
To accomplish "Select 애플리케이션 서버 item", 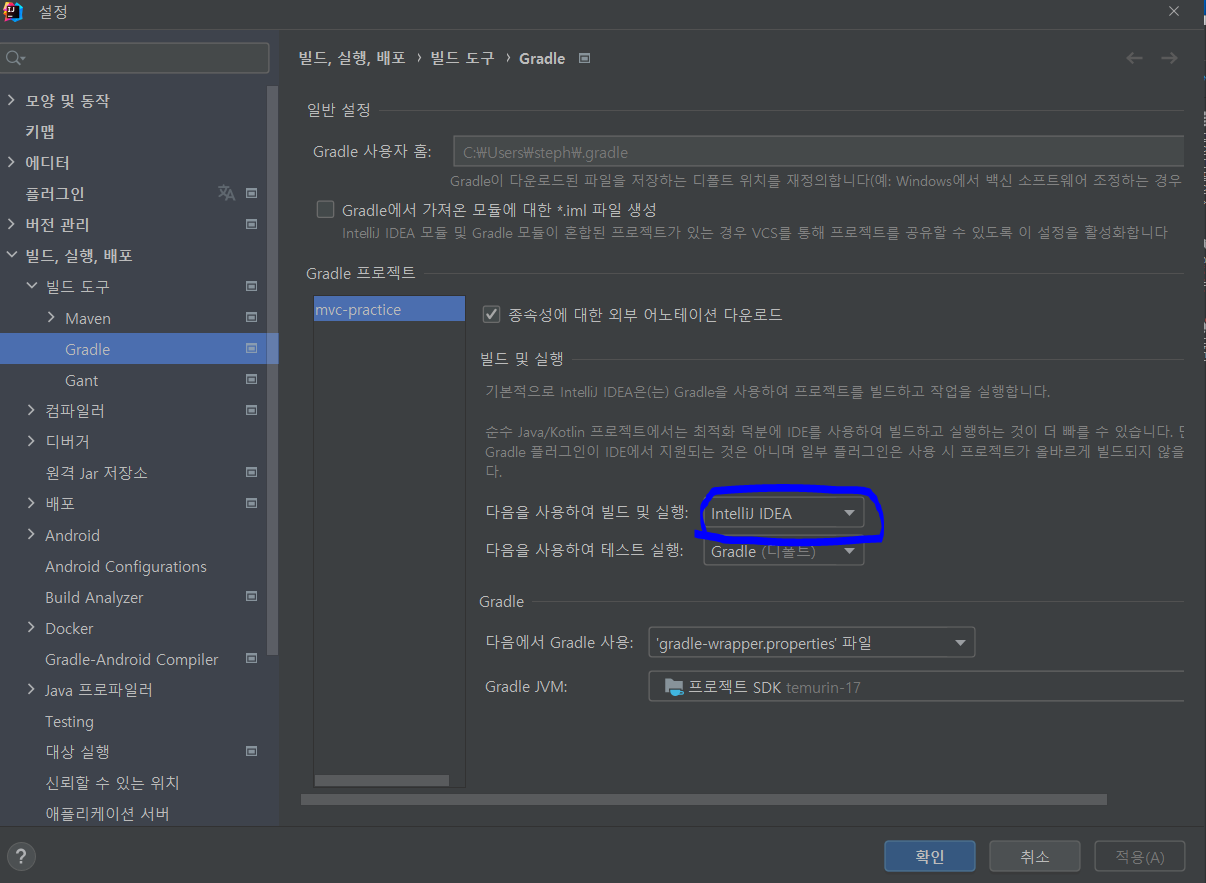I will click(107, 813).
